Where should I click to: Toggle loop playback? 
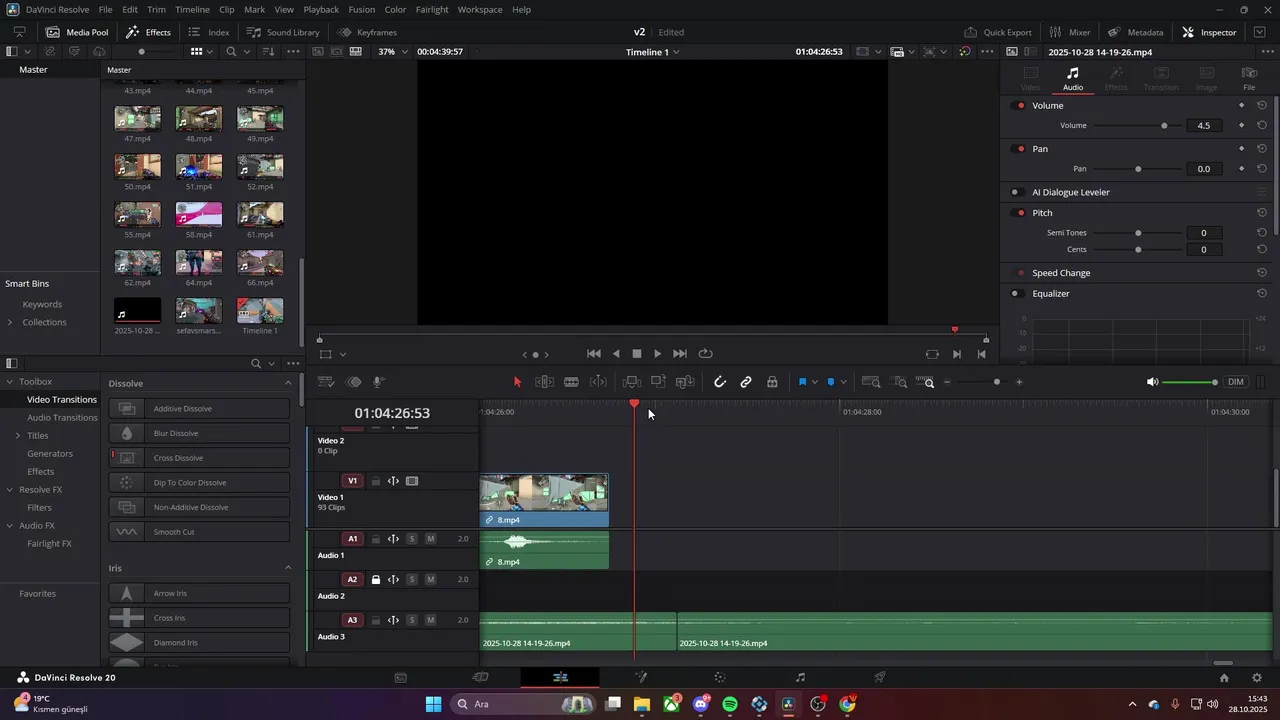click(x=706, y=354)
